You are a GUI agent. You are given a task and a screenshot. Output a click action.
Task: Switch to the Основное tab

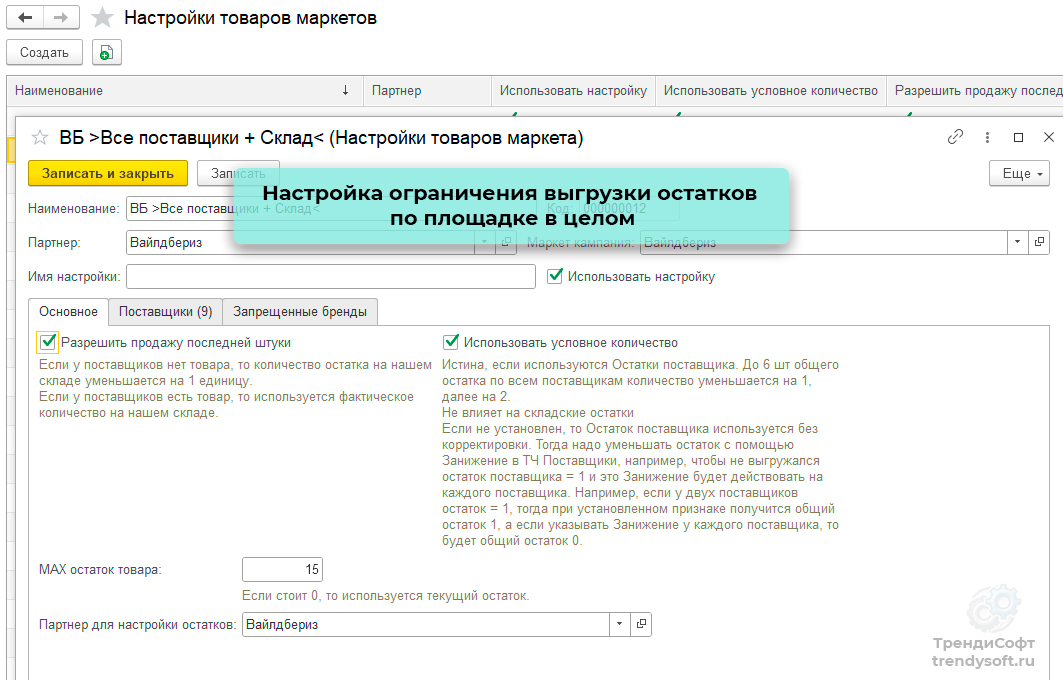(68, 312)
